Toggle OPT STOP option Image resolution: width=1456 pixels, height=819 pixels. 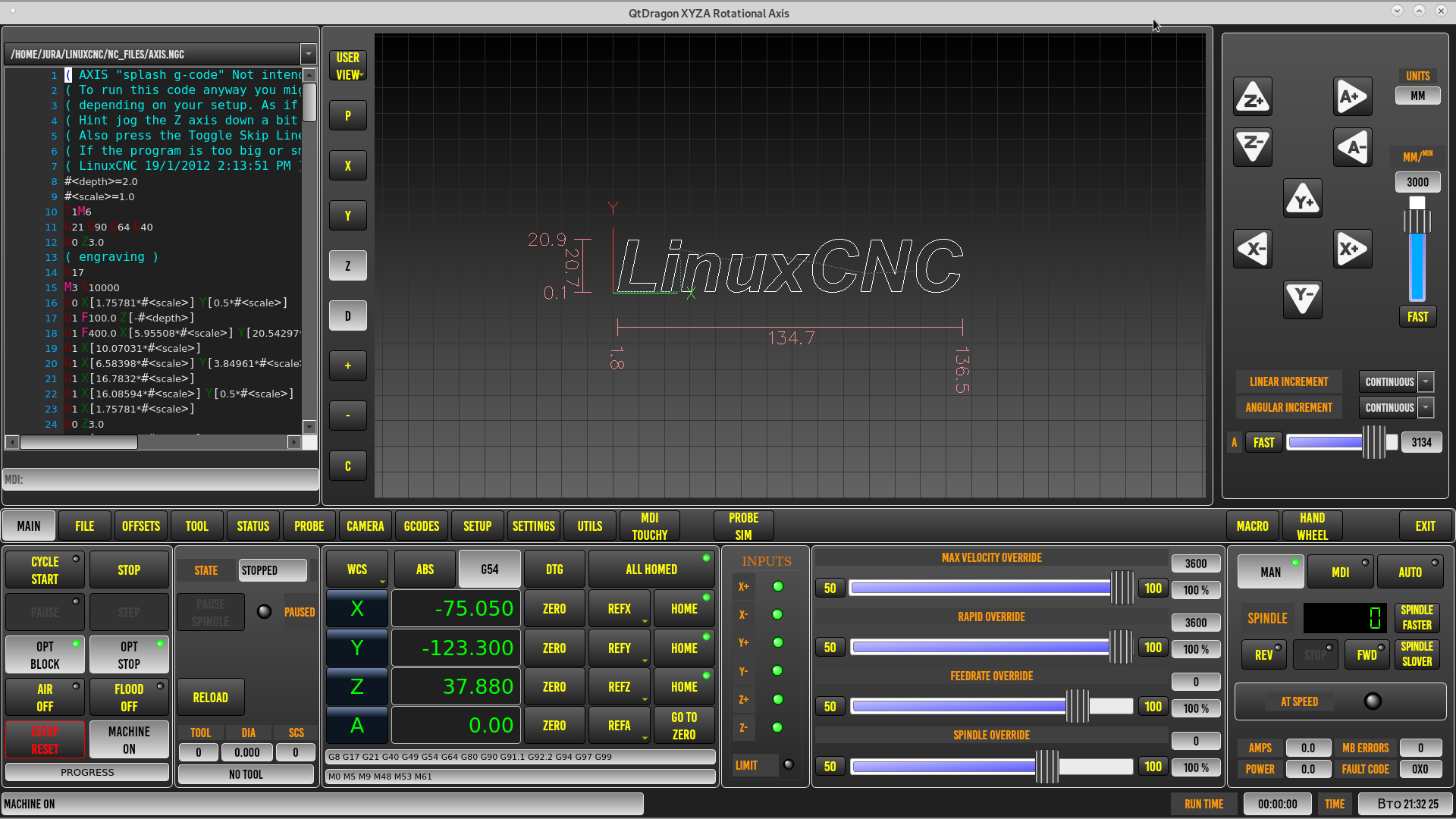[x=129, y=655]
